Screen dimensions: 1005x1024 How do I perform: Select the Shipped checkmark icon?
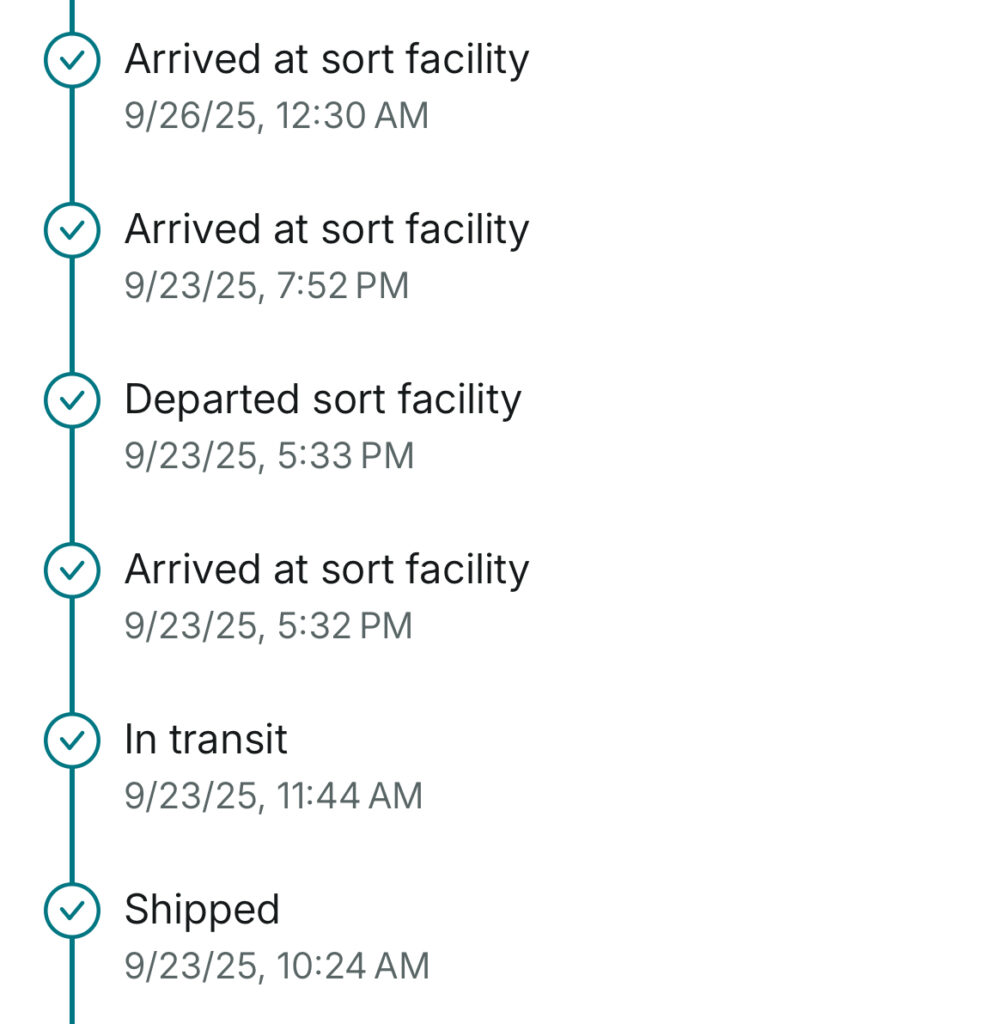click(72, 911)
